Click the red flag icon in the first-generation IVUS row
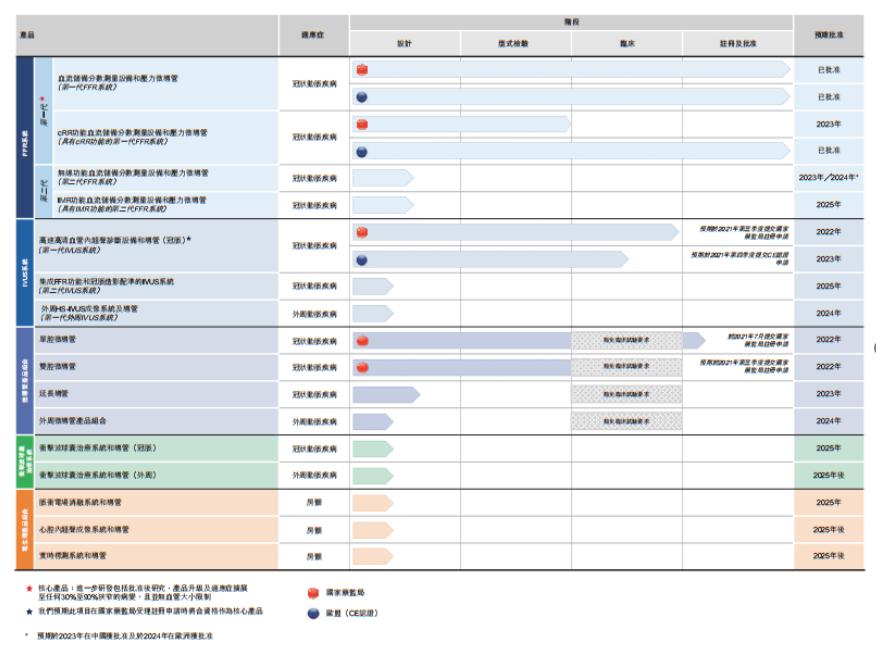Screen dimensions: 876x657 pyautogui.click(x=362, y=232)
